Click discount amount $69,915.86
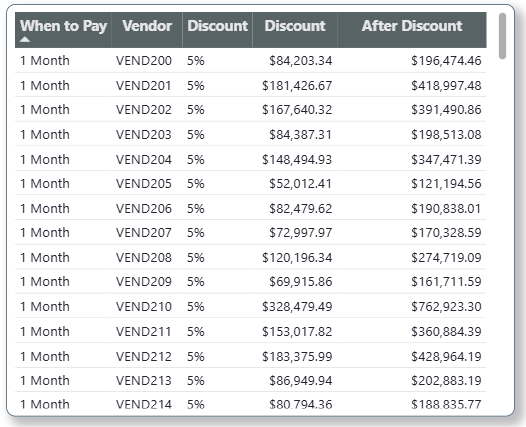526x427 pixels. [301, 281]
